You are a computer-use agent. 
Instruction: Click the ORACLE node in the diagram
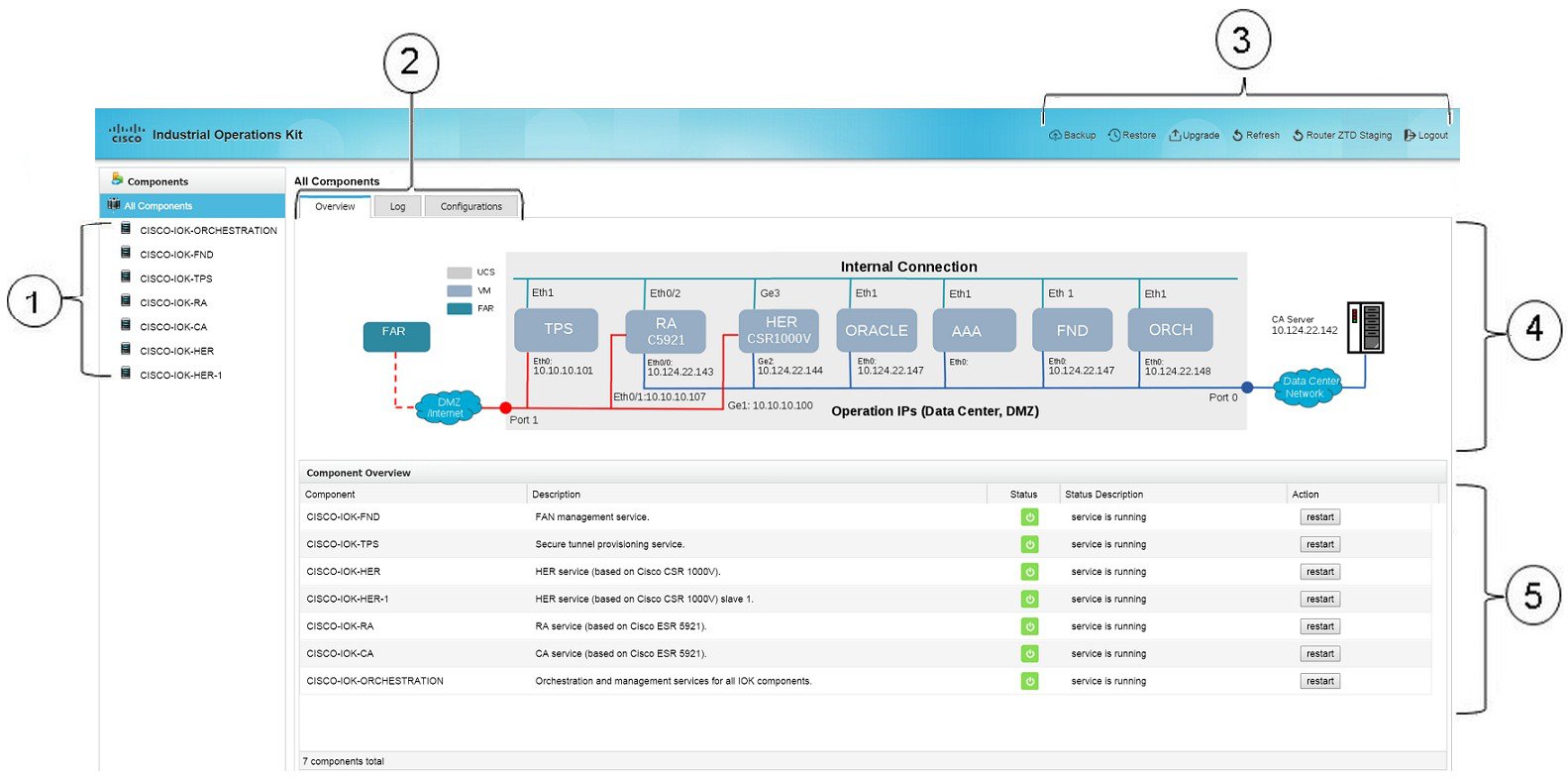tap(877, 330)
